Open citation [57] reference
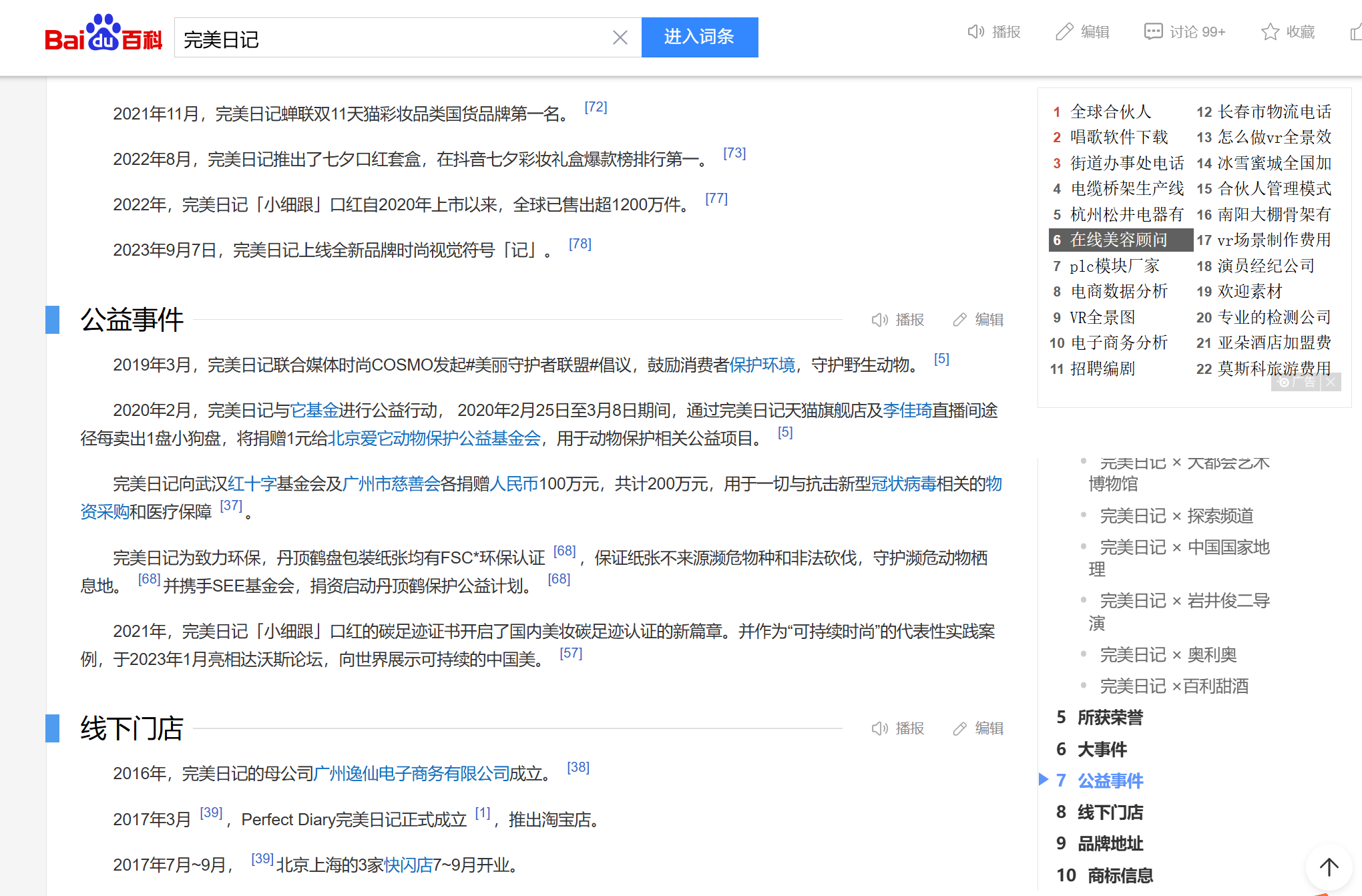Image resolution: width=1362 pixels, height=896 pixels. 571,653
